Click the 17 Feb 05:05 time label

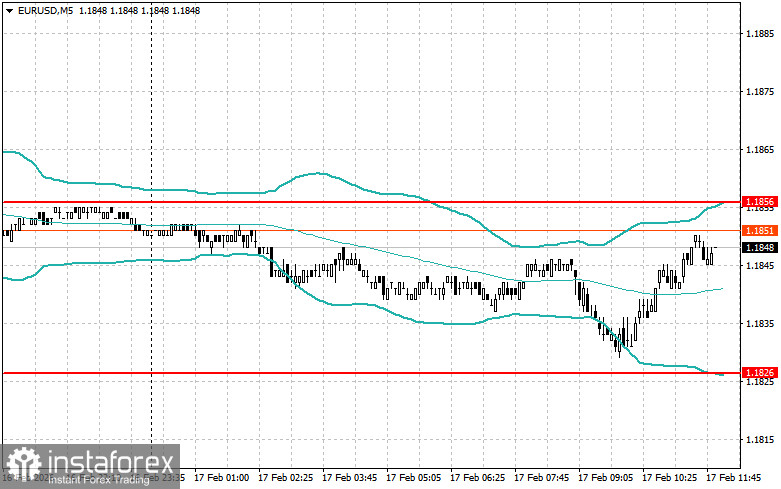tap(413, 478)
